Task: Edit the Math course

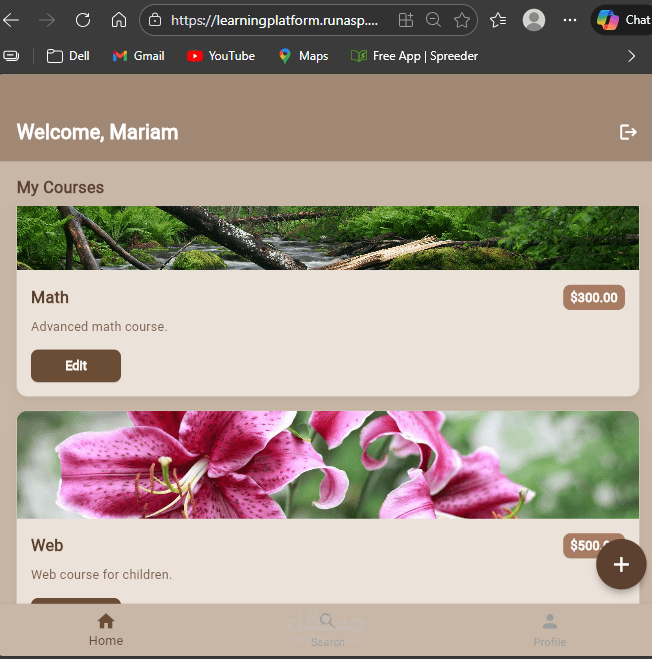Action: (76, 366)
